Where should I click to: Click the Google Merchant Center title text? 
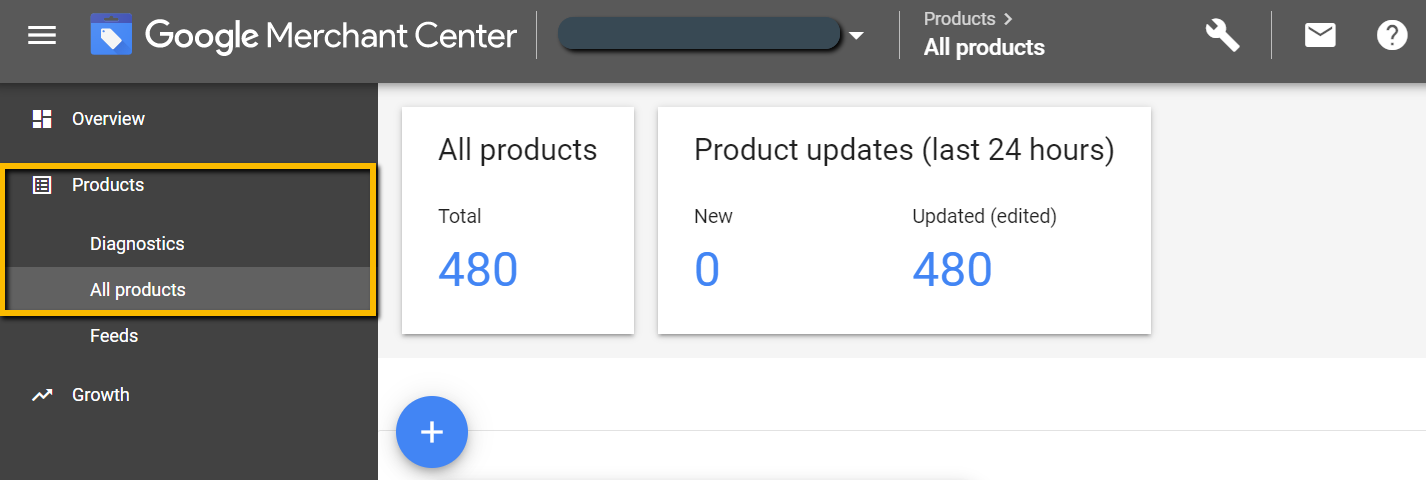coord(330,37)
